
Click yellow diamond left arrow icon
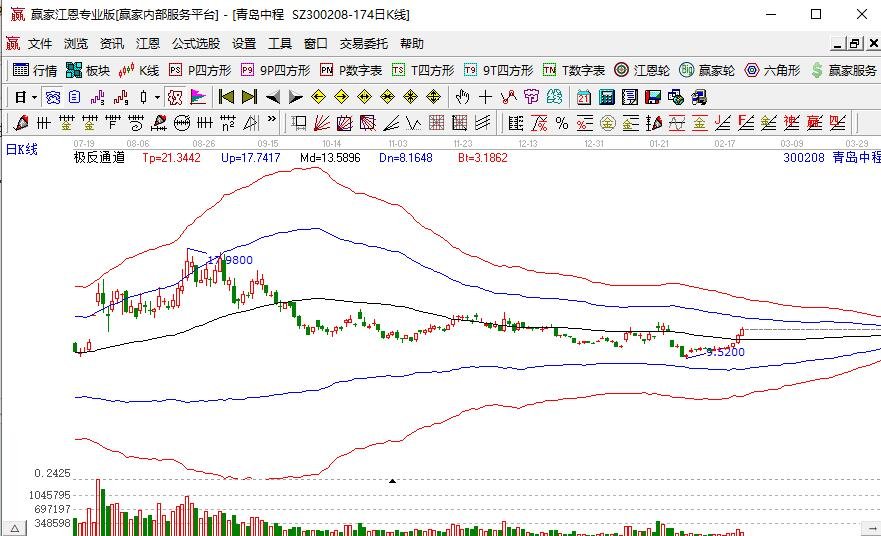tap(319, 97)
